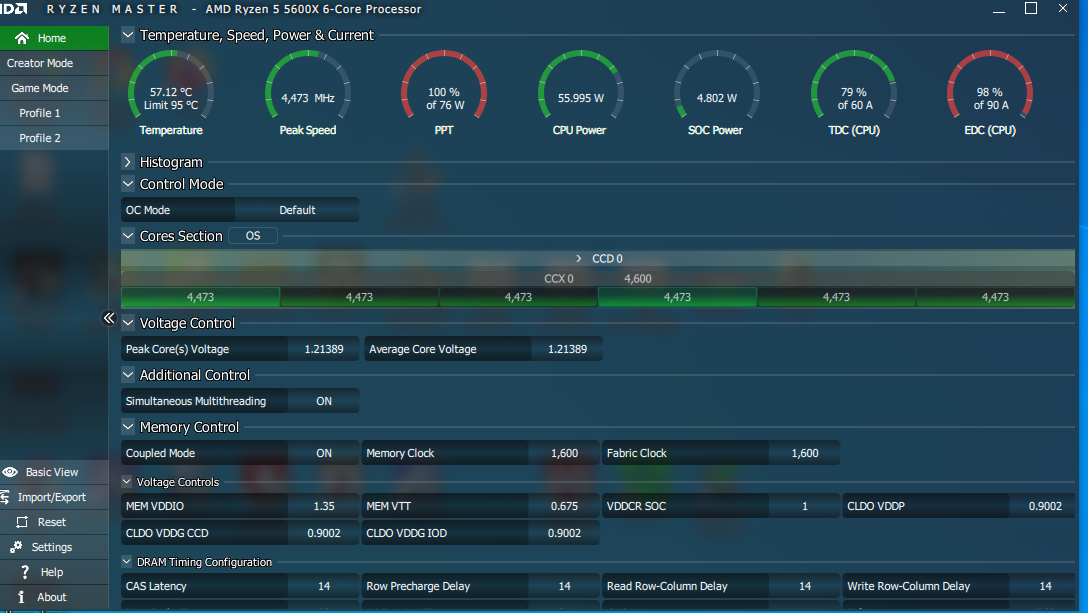Switch to Creator Mode
The image size is (1088, 613).
coord(54,63)
